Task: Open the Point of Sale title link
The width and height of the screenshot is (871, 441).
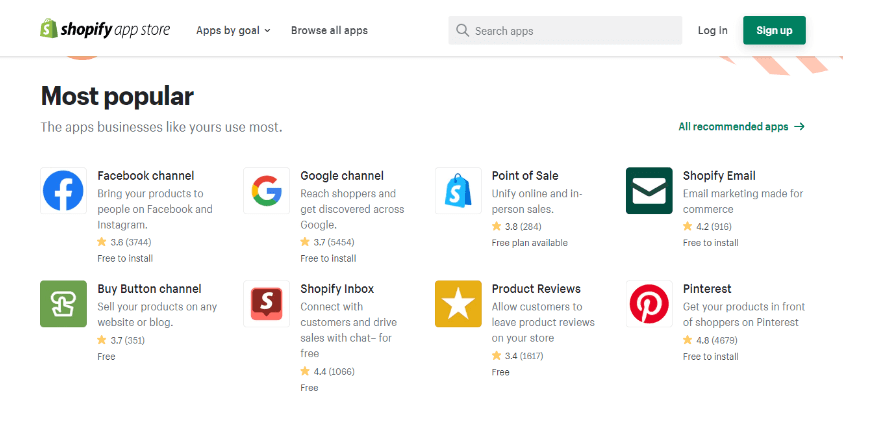Action: point(525,176)
